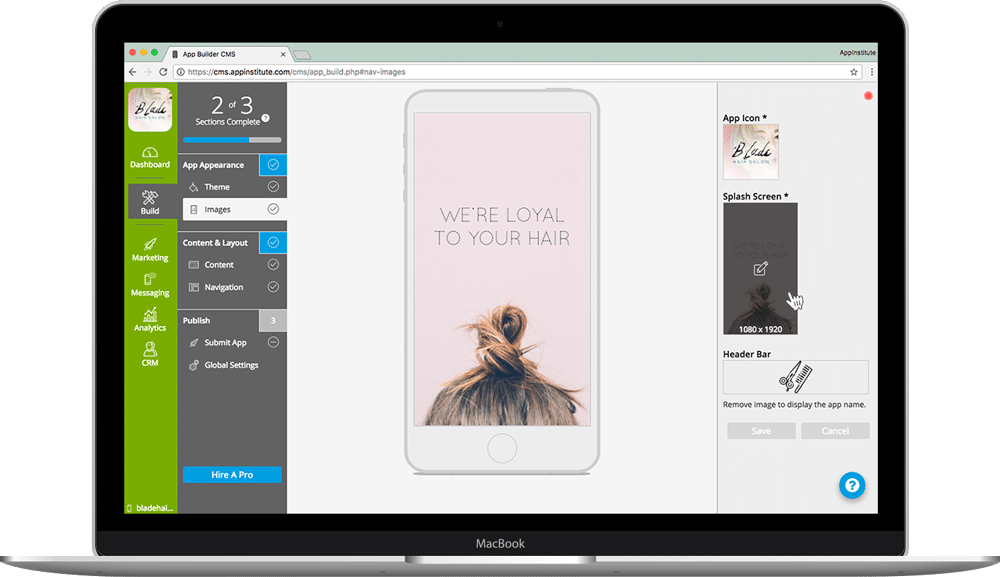Click the Images completion checkmark
The width and height of the screenshot is (1000, 577).
tap(273, 209)
